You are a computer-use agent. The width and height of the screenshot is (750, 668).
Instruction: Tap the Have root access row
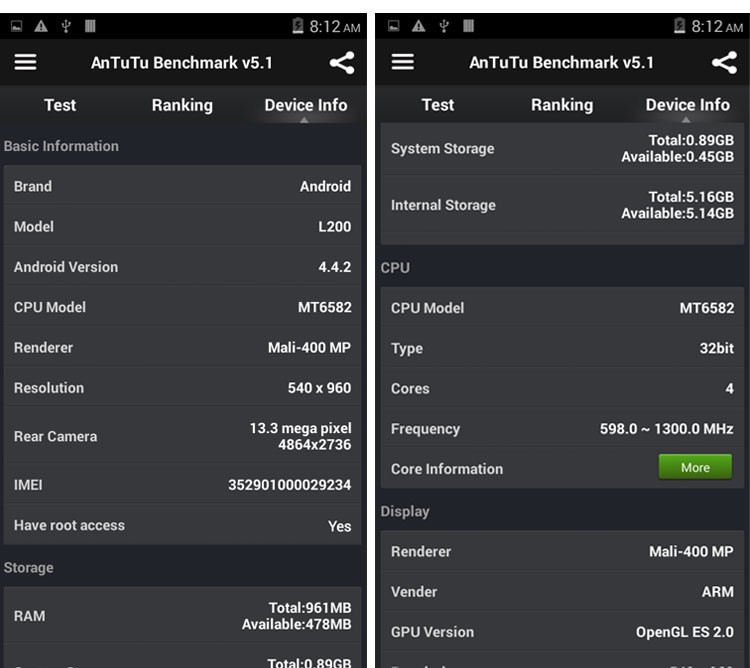click(182, 525)
